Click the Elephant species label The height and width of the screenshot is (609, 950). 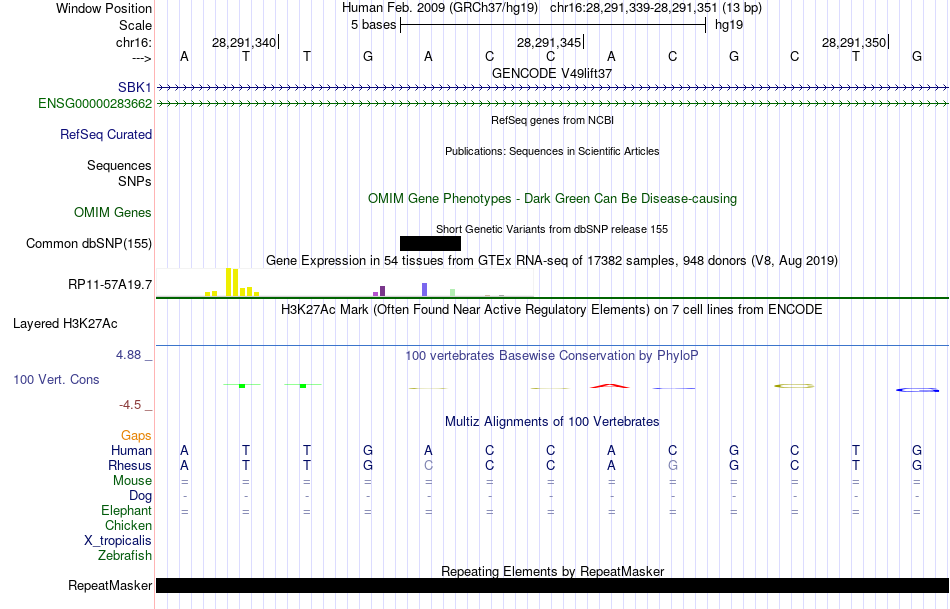127,511
